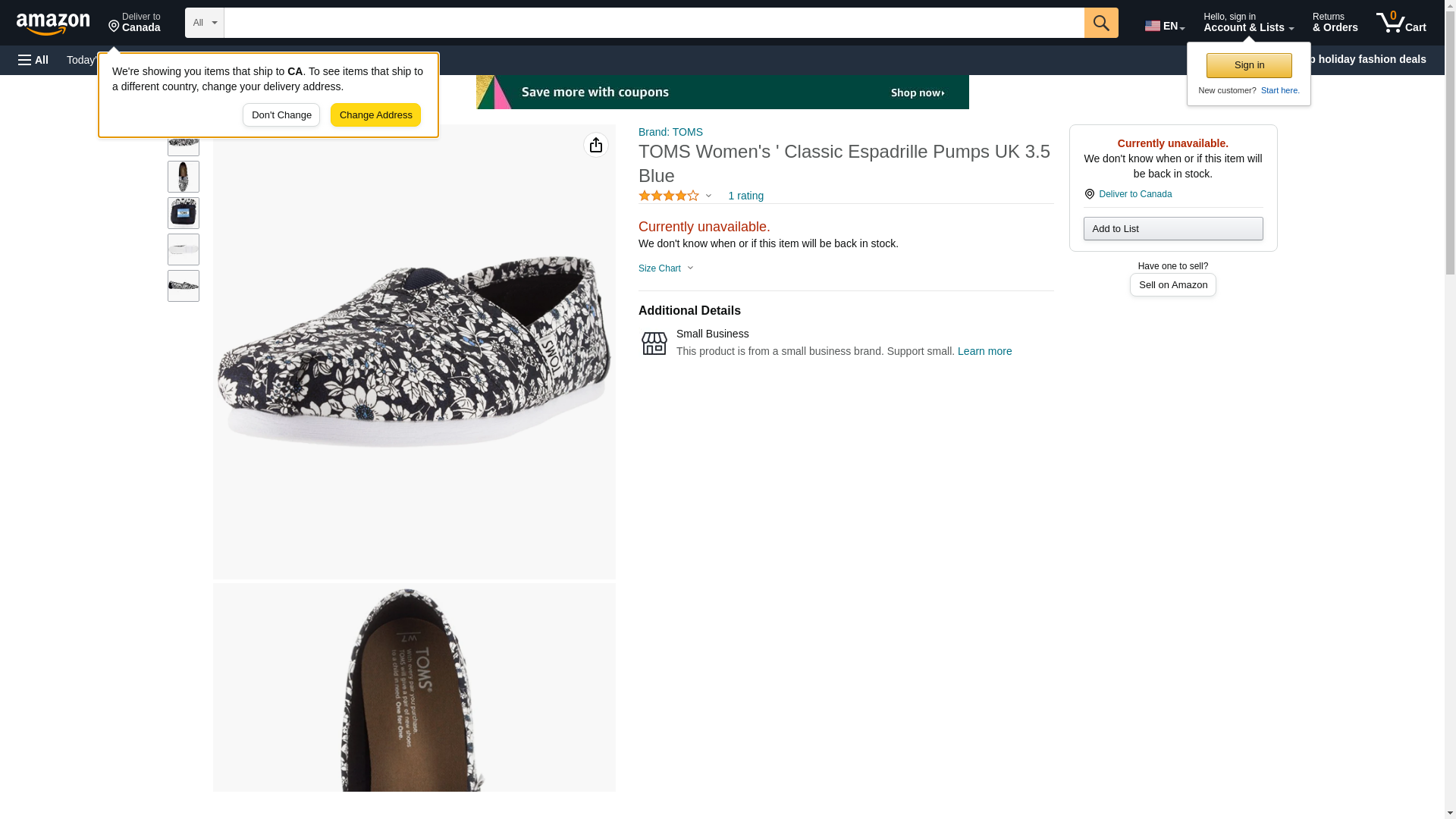Open the Account & Lists menu
This screenshot has width=1456, height=819.
tap(1248, 23)
